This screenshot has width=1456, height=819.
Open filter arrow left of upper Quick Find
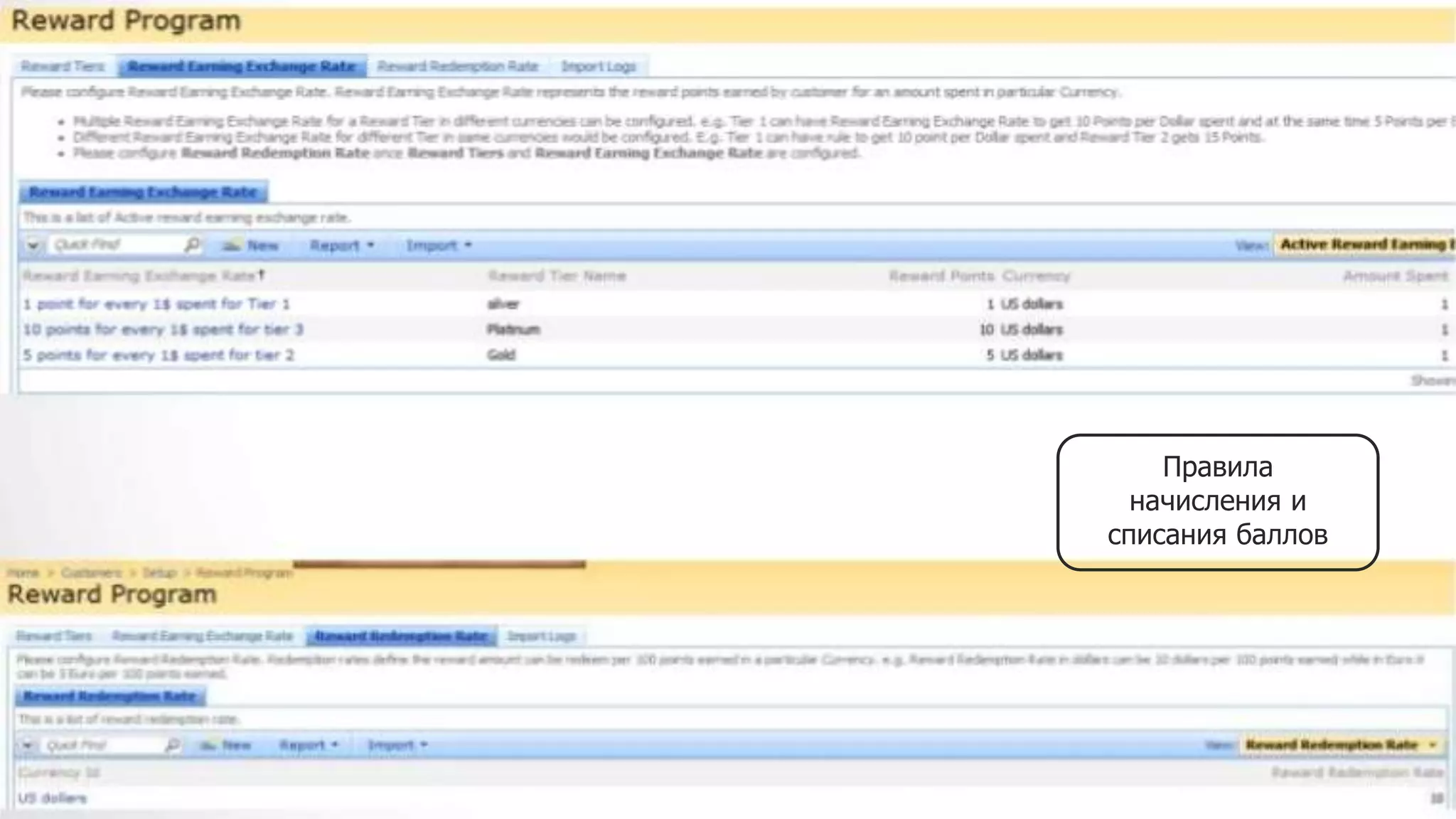[x=33, y=245]
